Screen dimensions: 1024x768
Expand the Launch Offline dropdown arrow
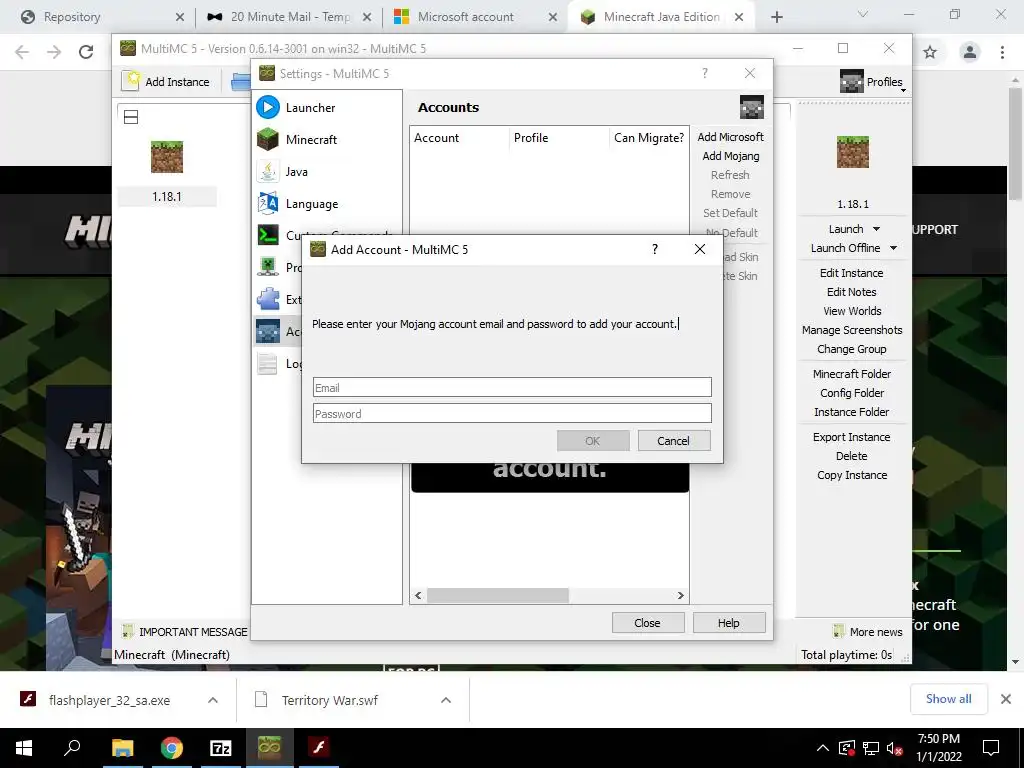point(893,248)
